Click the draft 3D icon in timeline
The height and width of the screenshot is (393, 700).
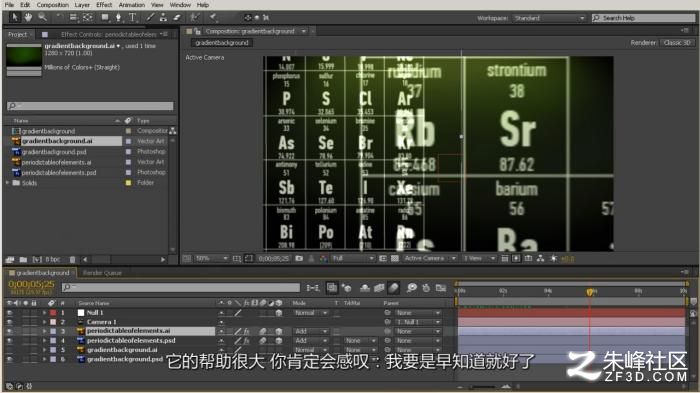346,288
